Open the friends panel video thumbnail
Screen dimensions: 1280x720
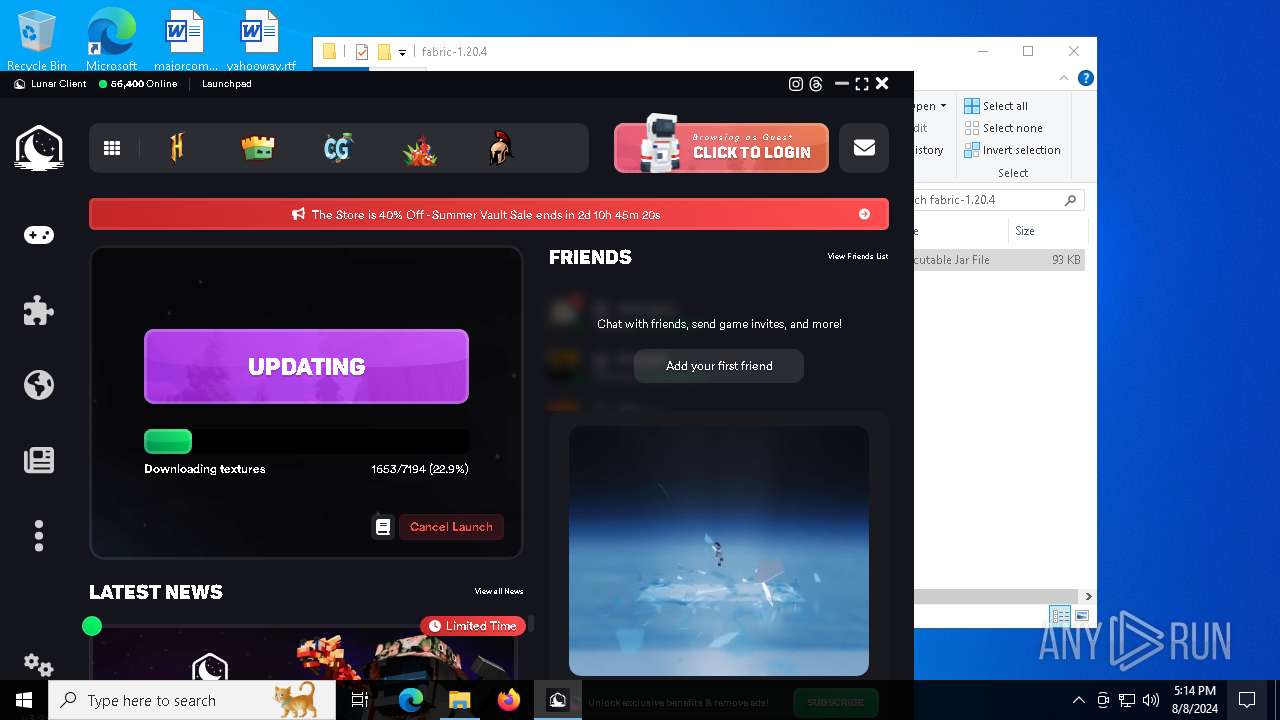pyautogui.click(x=719, y=551)
